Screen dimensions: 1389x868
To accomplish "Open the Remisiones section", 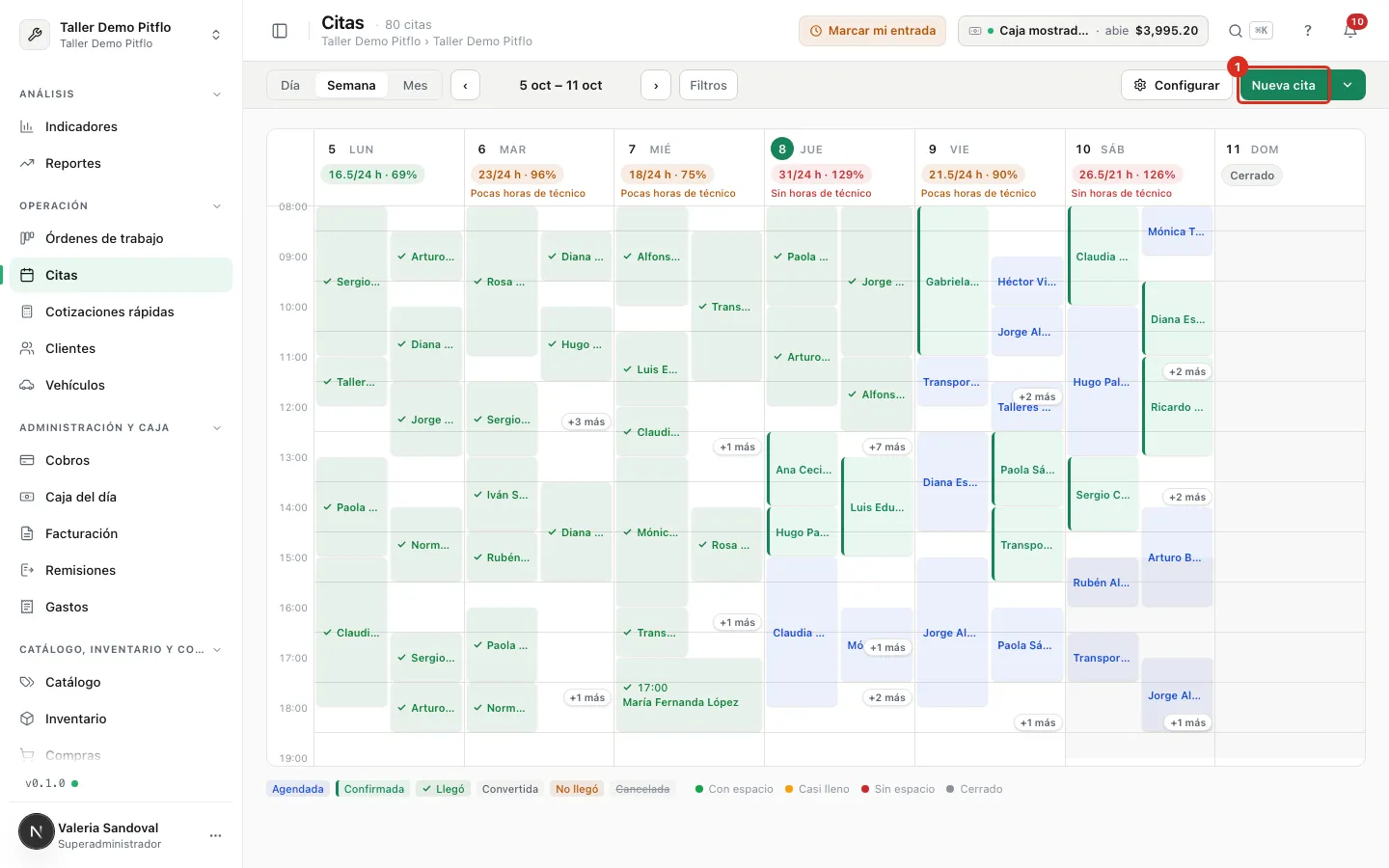I will click(121, 570).
